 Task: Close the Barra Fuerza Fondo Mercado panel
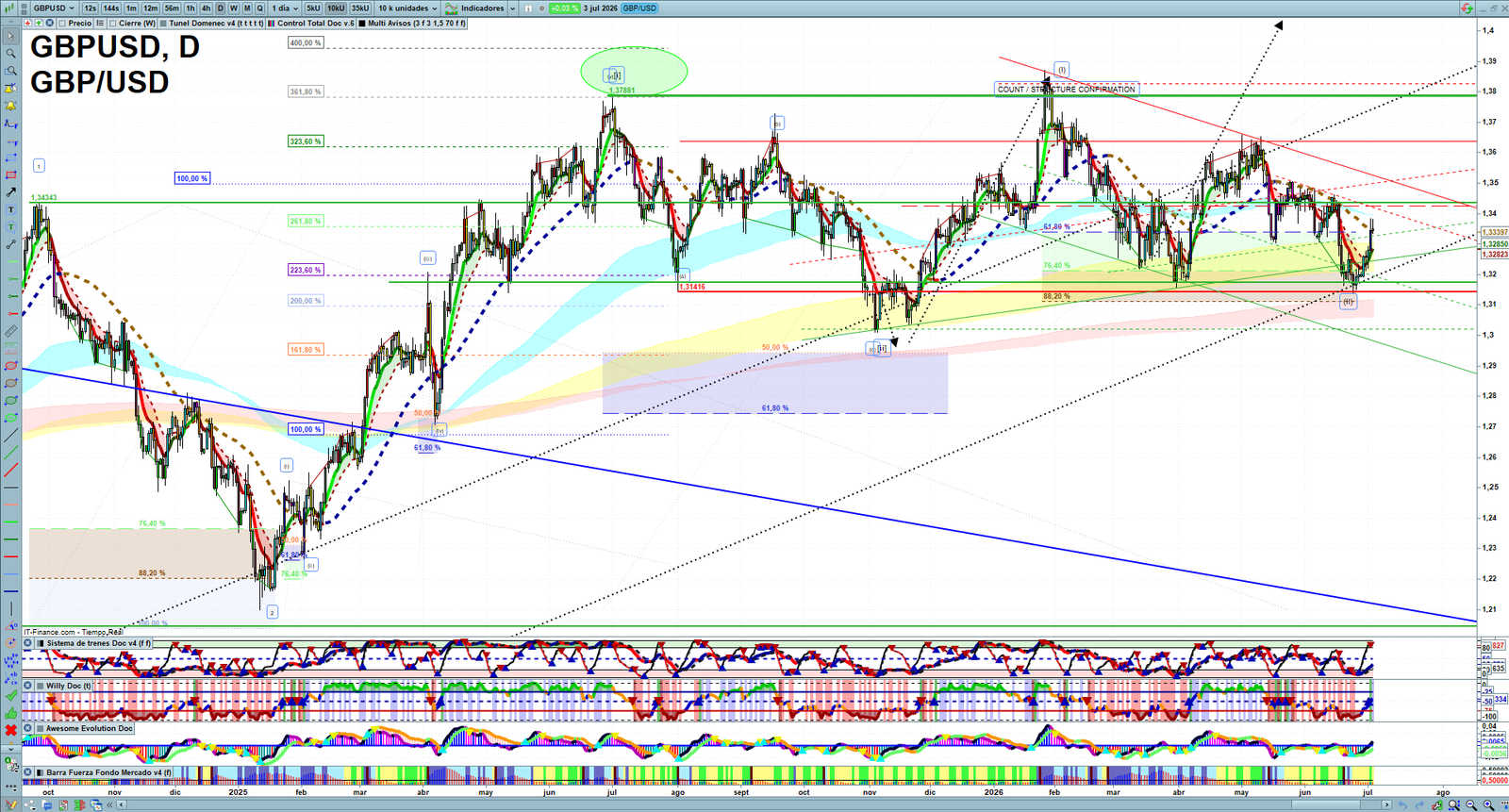coord(27,772)
